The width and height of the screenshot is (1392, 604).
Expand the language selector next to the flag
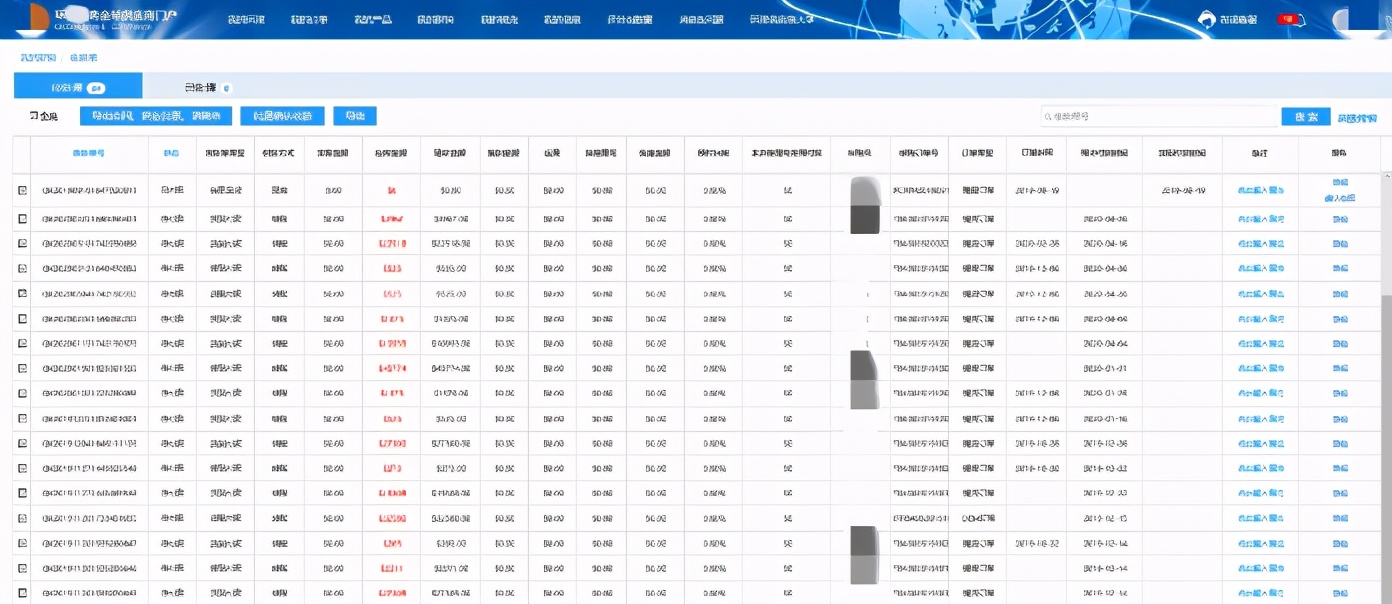(x=1302, y=19)
